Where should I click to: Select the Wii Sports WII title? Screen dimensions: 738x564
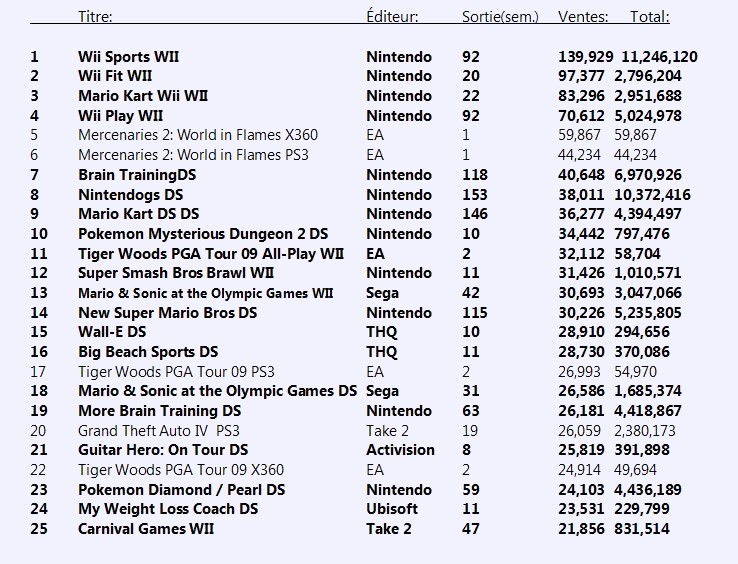click(128, 57)
